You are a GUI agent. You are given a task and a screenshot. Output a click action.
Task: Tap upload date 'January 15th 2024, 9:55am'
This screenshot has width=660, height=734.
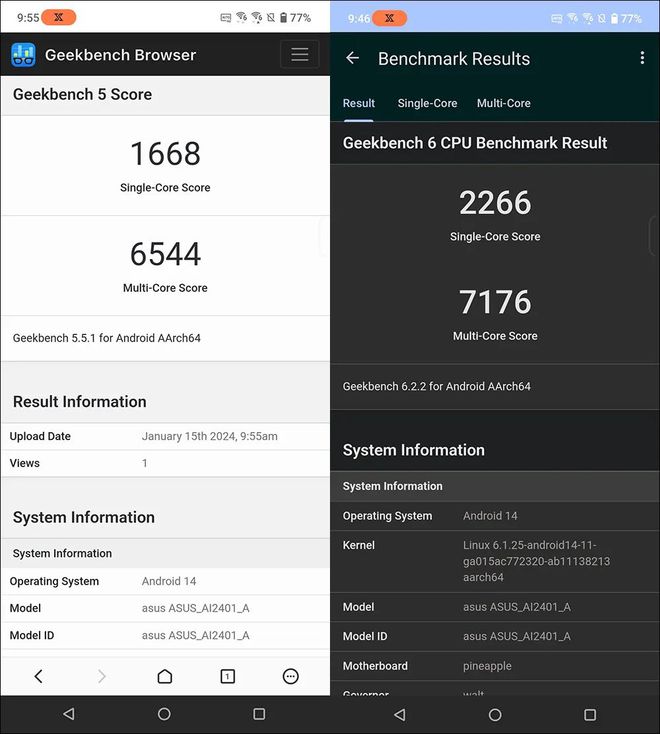pyautogui.click(x=210, y=436)
